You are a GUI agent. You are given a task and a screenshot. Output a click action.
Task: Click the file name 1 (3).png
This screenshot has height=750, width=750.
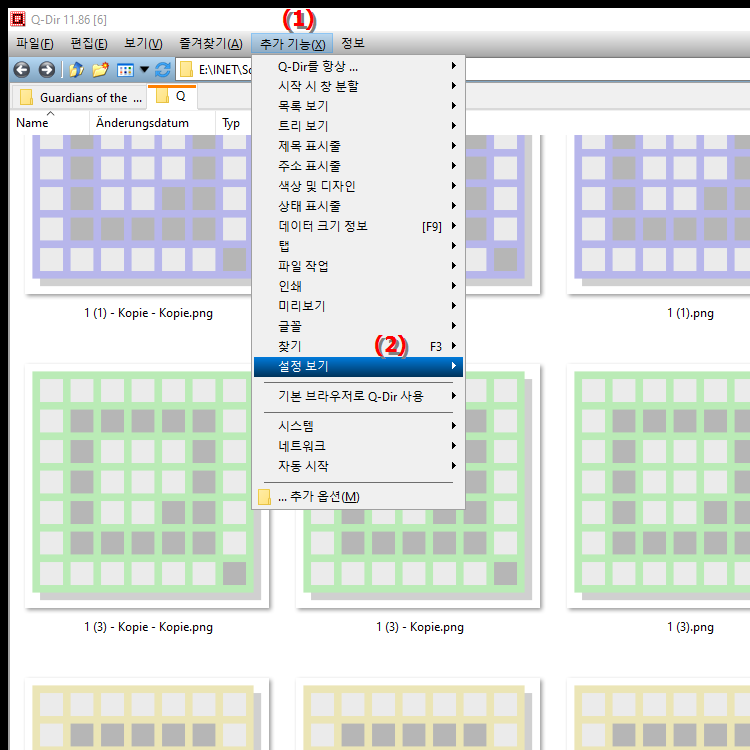(690, 627)
